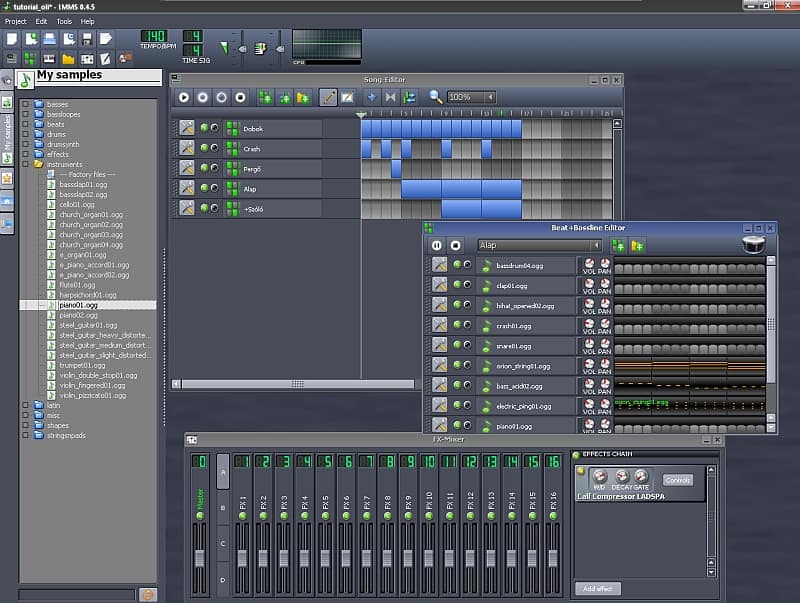Click the add beat/bassline icon in Song Editor
This screenshot has height=603, width=800.
tap(265, 97)
